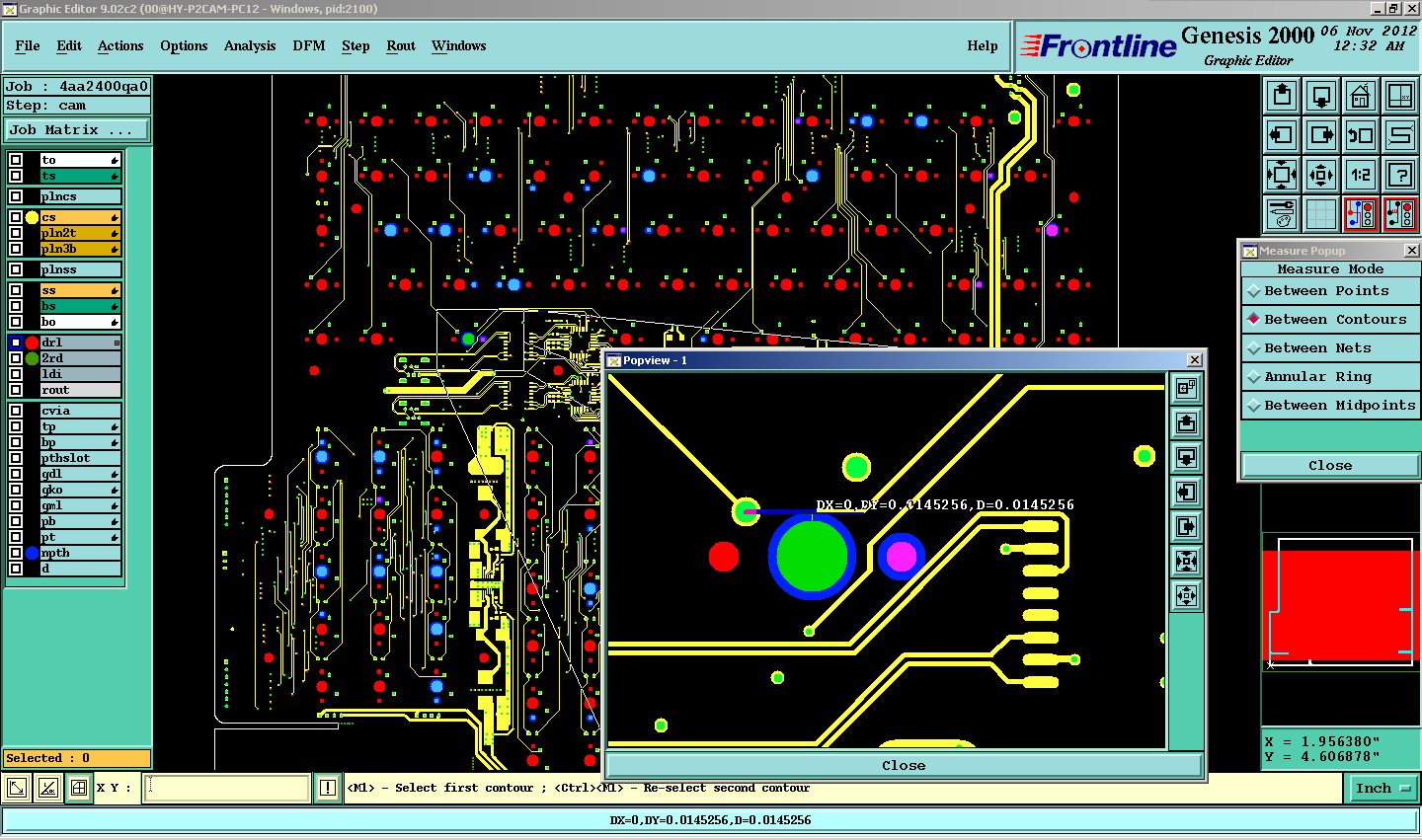1422x840 pixels.
Task: Select Between Nets measure mode
Action: coord(1330,348)
